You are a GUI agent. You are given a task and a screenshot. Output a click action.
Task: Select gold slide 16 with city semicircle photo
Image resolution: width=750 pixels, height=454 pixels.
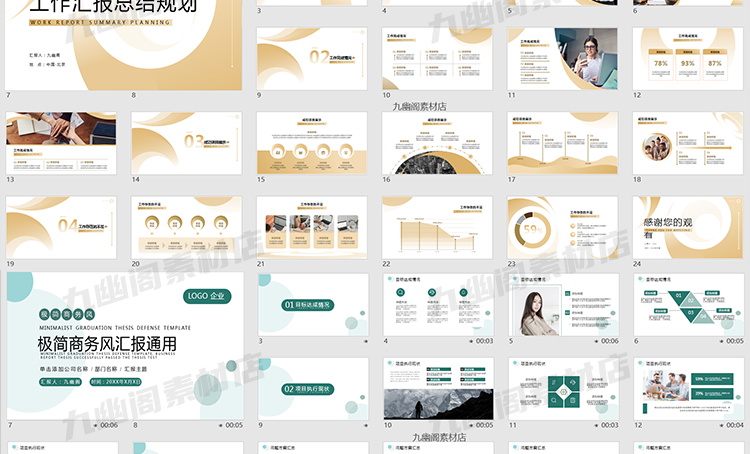click(437, 143)
